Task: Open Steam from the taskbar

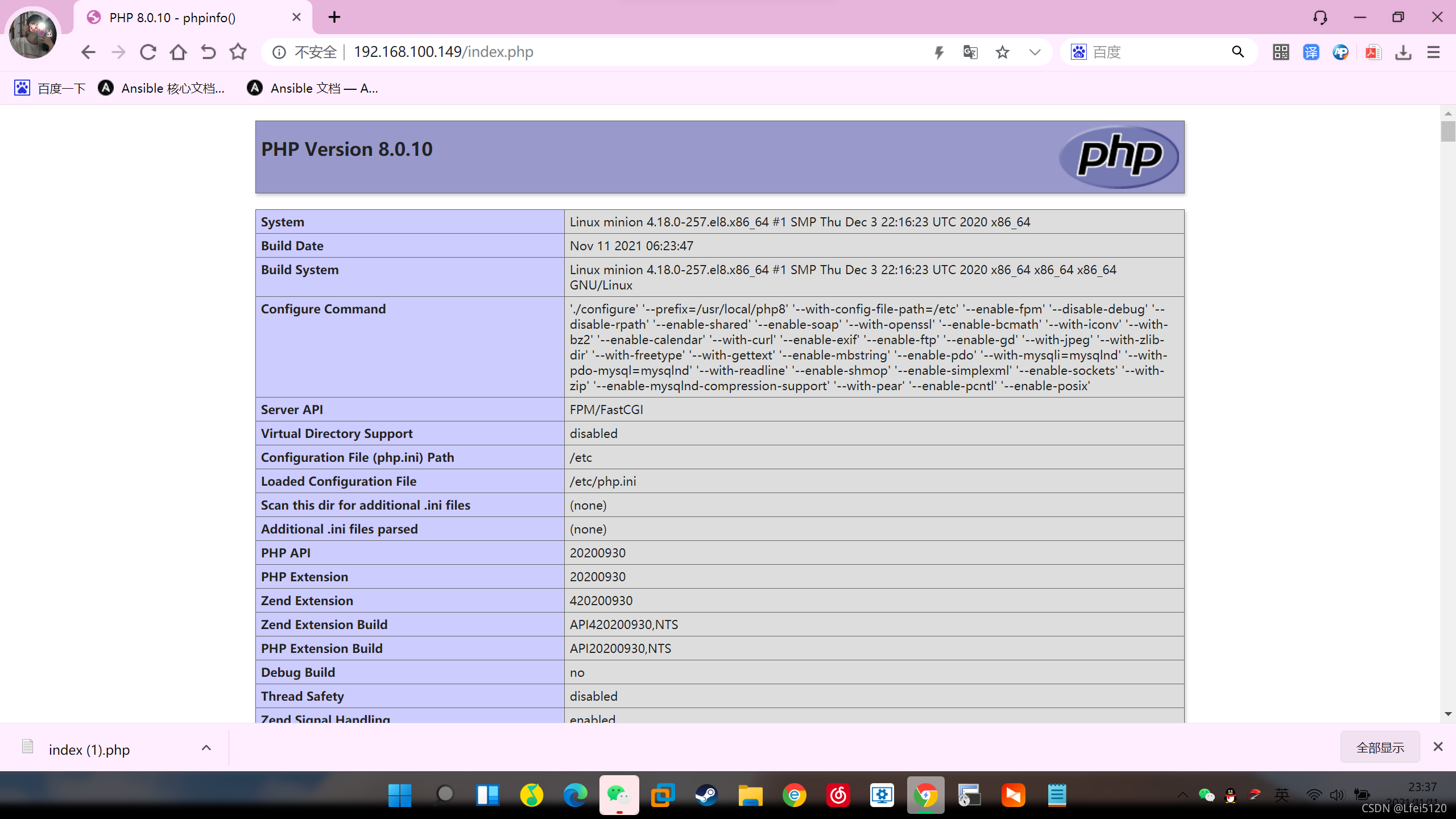Action: point(706,795)
